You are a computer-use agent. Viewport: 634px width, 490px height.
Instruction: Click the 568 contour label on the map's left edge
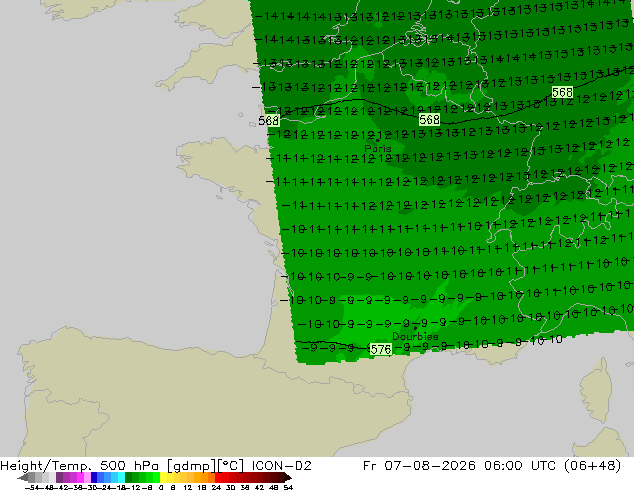pyautogui.click(x=268, y=120)
